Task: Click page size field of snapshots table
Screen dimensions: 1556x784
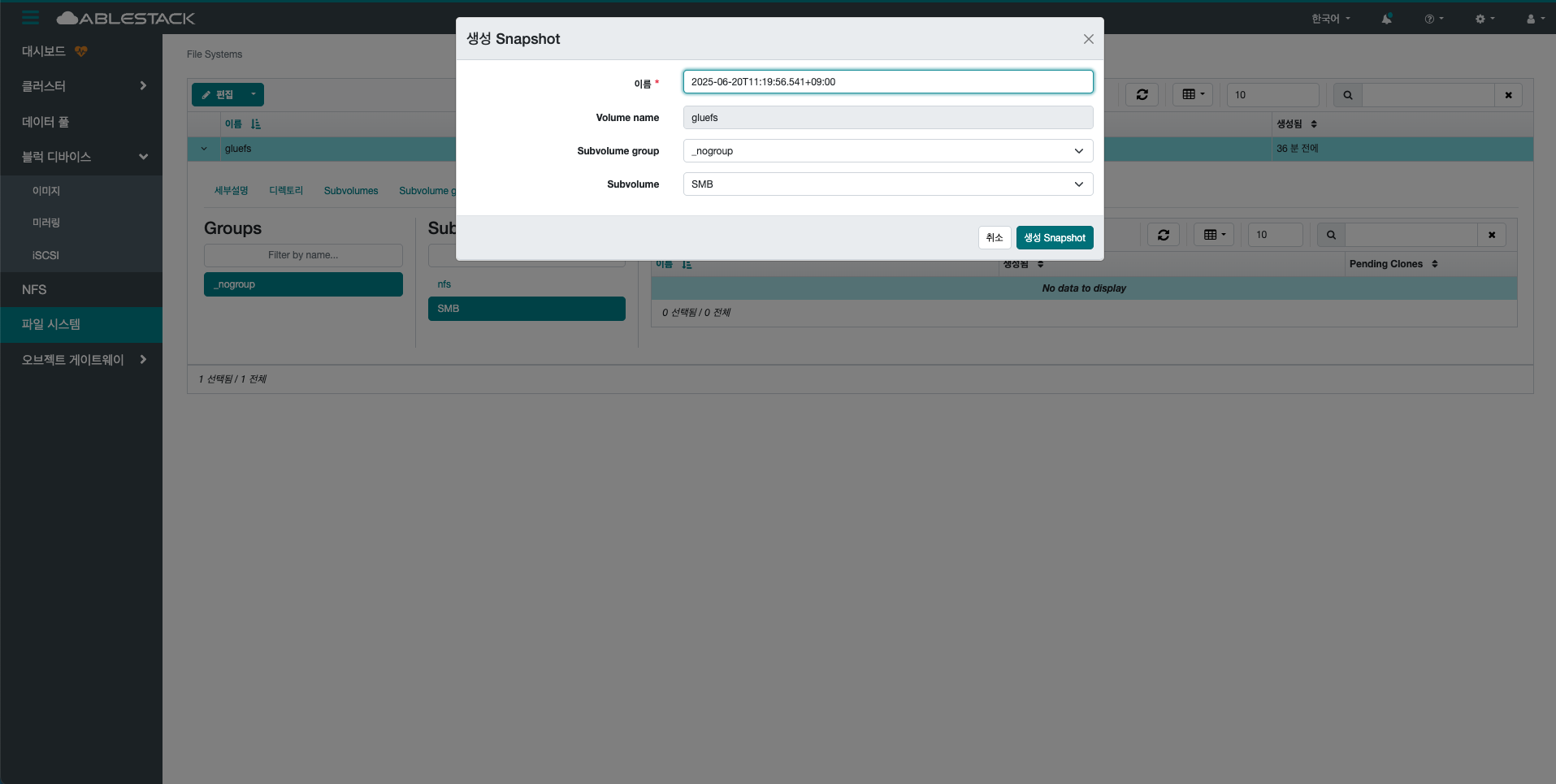Action: [x=1275, y=235]
